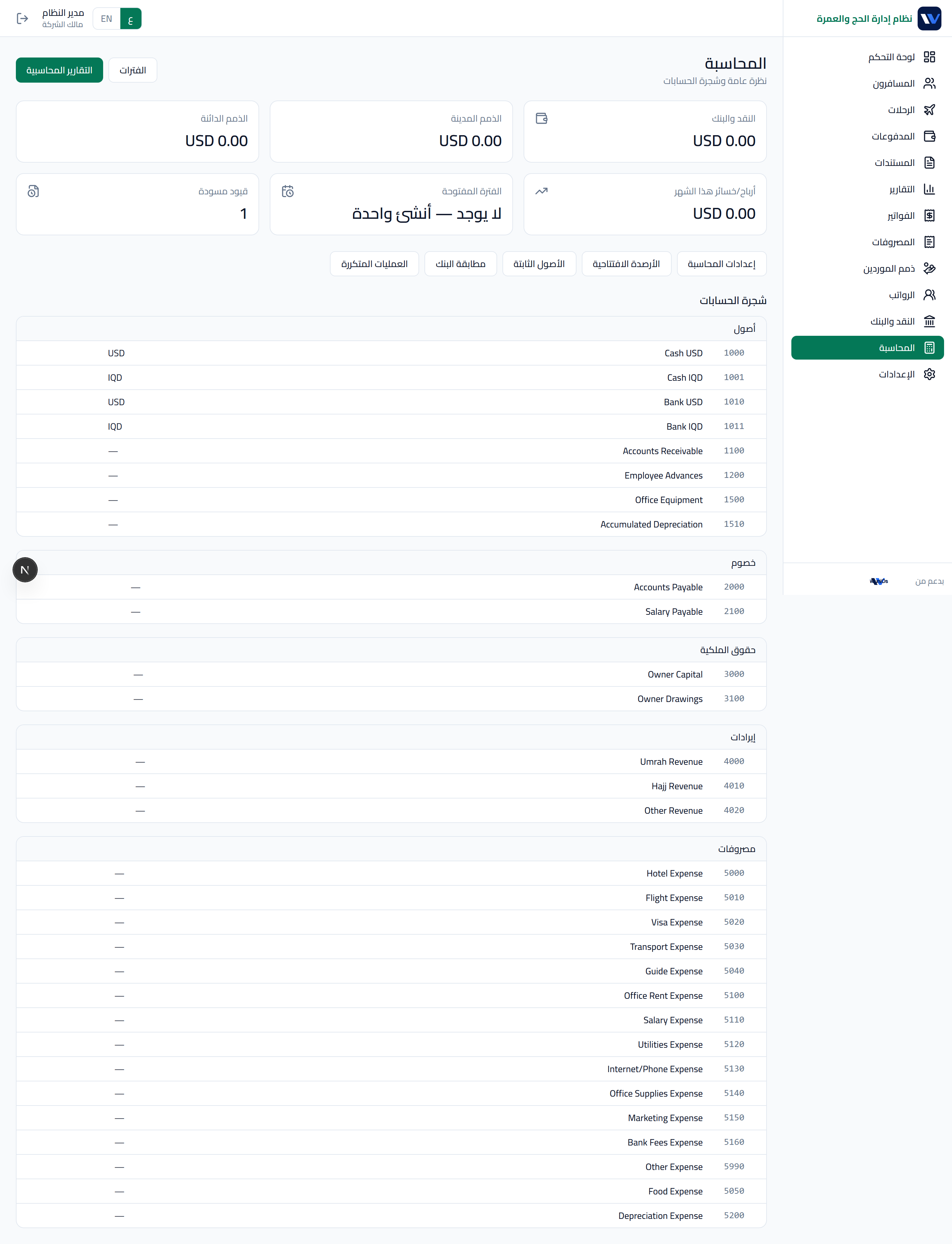
Task: Select the Hajj Revenue account row
Action: click(391, 786)
